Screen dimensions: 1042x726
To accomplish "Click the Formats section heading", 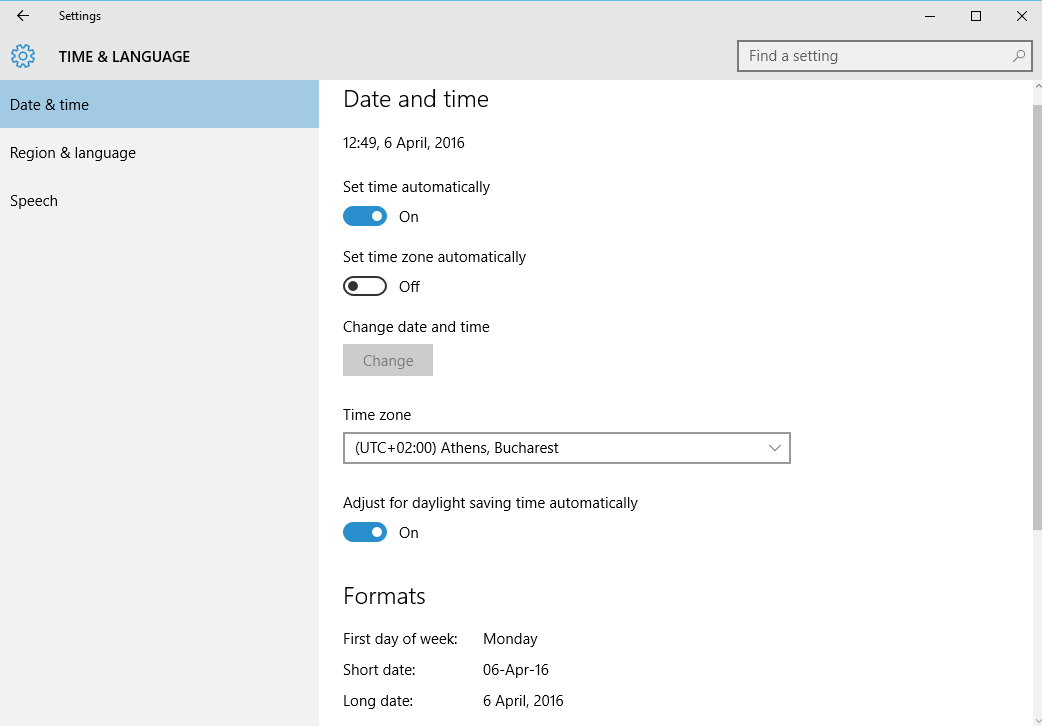I will pyautogui.click(x=384, y=595).
